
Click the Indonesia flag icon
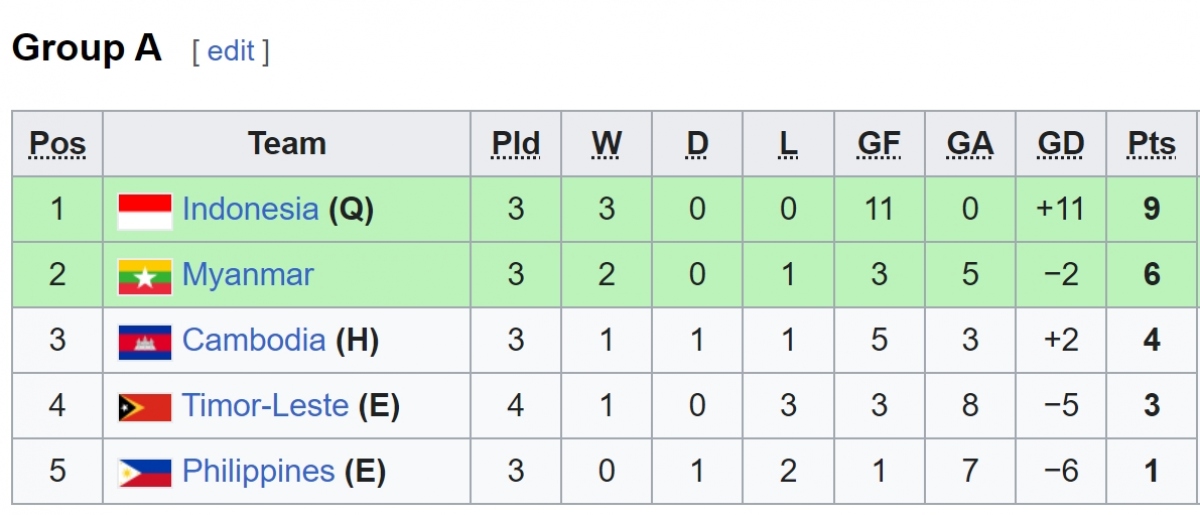pyautogui.click(x=145, y=211)
